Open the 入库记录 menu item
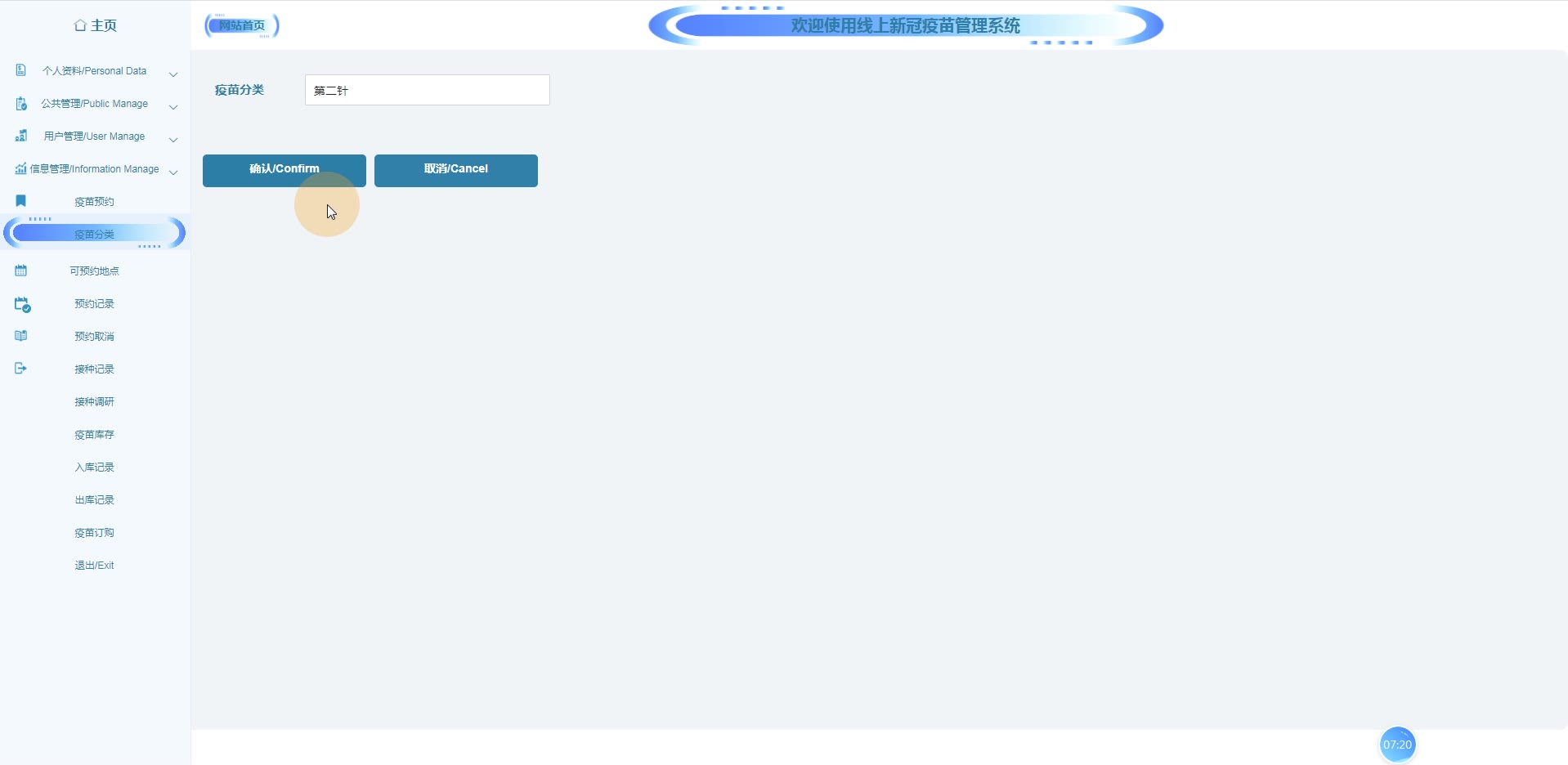The height and width of the screenshot is (765, 1568). coord(95,467)
